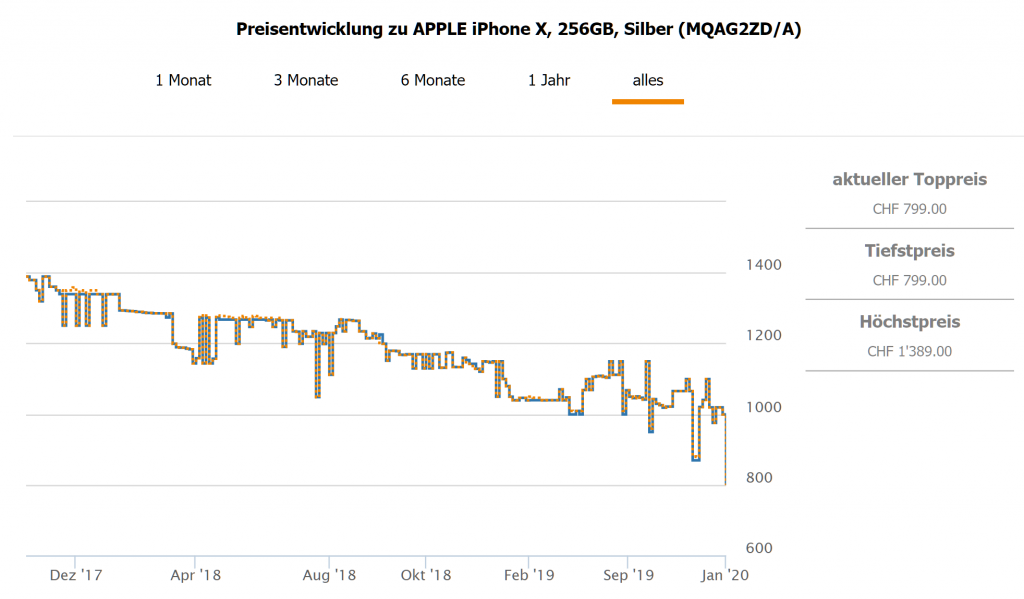Viewport: 1024px width, 599px height.
Task: Click the Dez '17 axis label
Action: click(76, 575)
